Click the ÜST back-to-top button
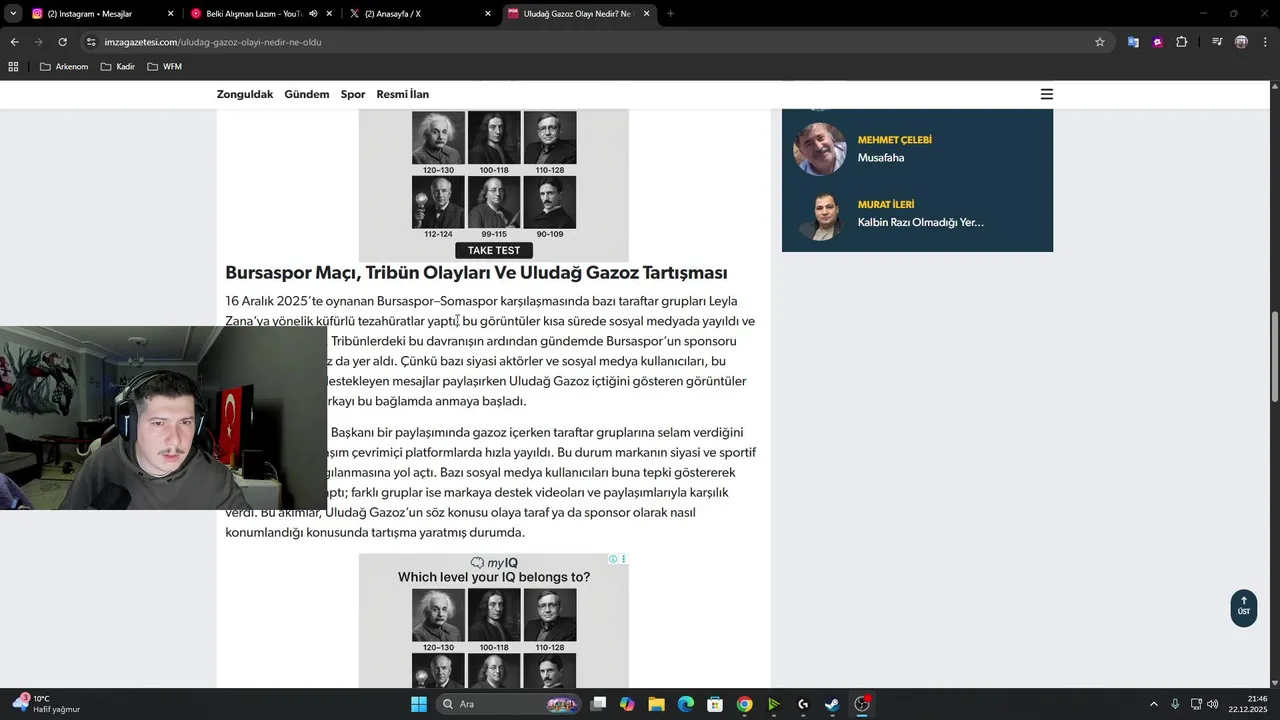Screen dimensions: 1280x720 [1243, 607]
